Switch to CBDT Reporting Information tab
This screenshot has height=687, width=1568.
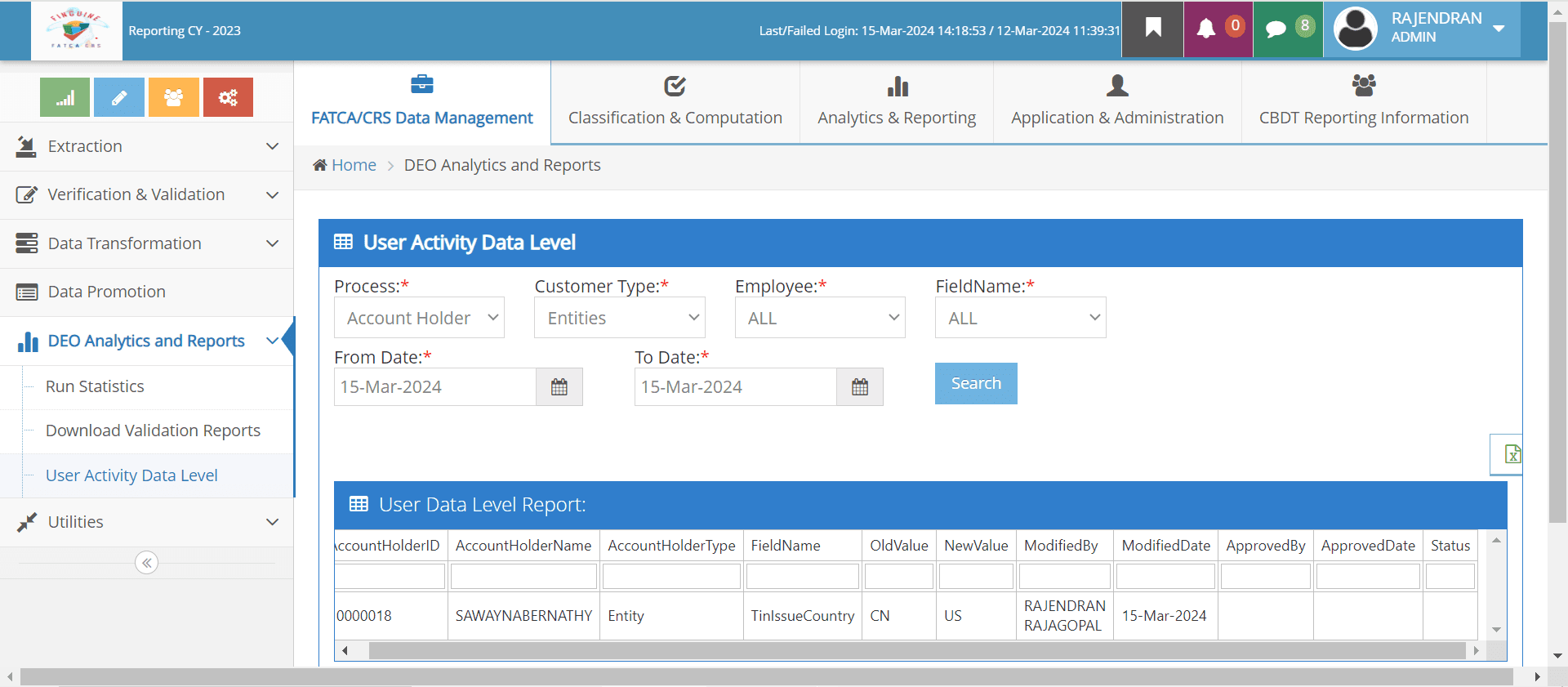point(1364,103)
